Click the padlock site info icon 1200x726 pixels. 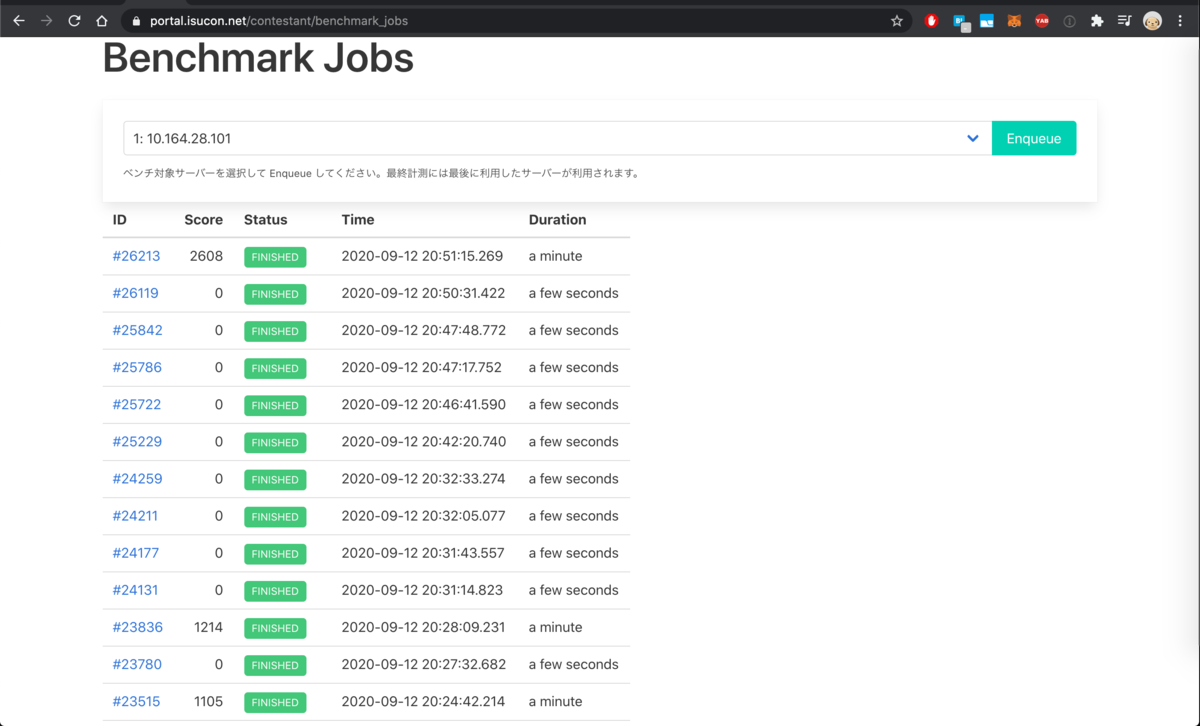136,20
